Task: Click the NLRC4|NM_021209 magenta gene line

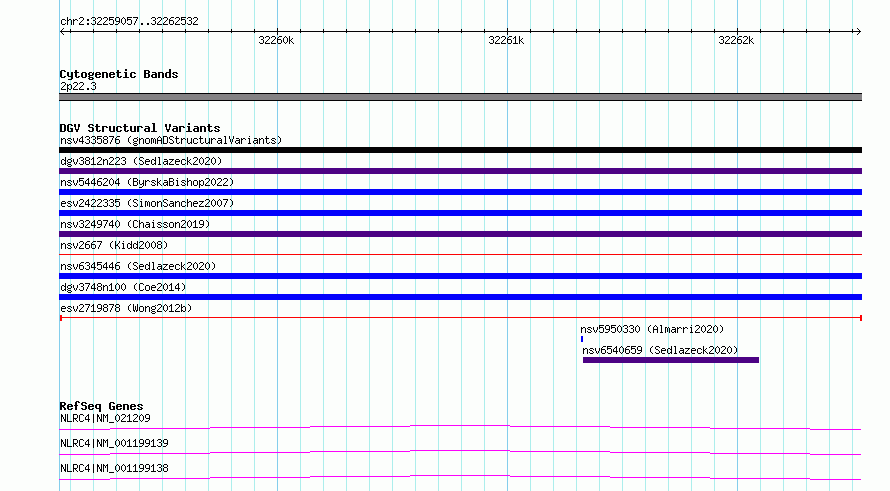Action: point(460,427)
